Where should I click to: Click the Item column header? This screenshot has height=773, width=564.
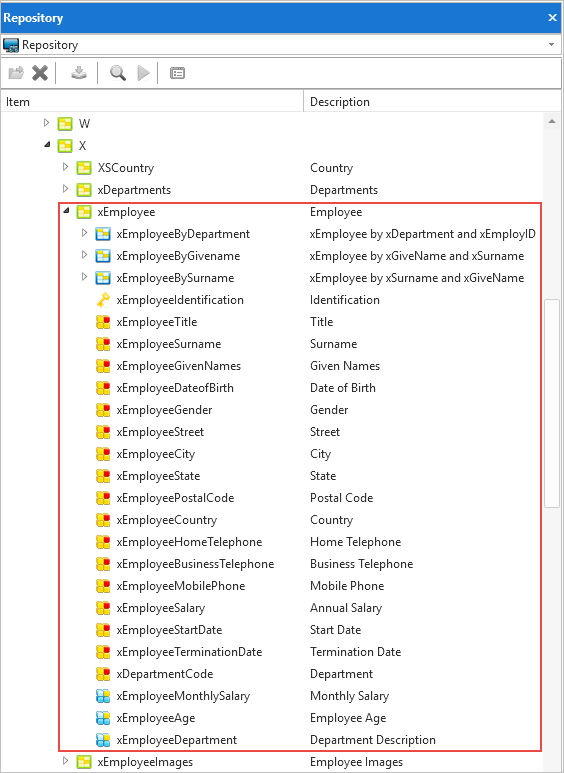(152, 102)
